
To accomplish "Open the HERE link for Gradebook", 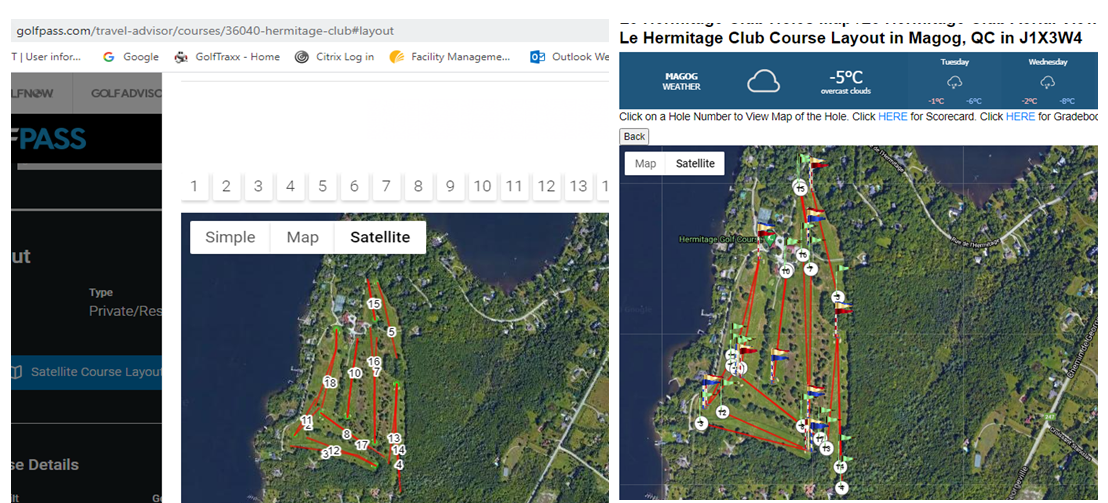I will click(1020, 117).
